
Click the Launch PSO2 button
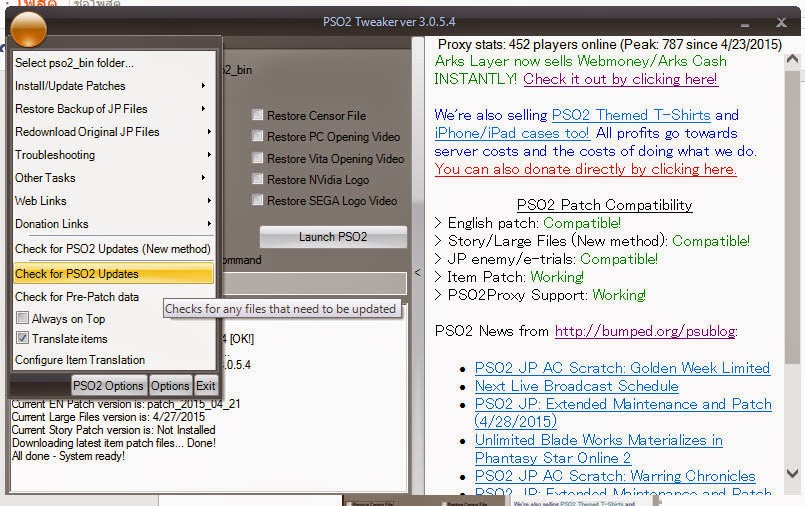click(333, 237)
